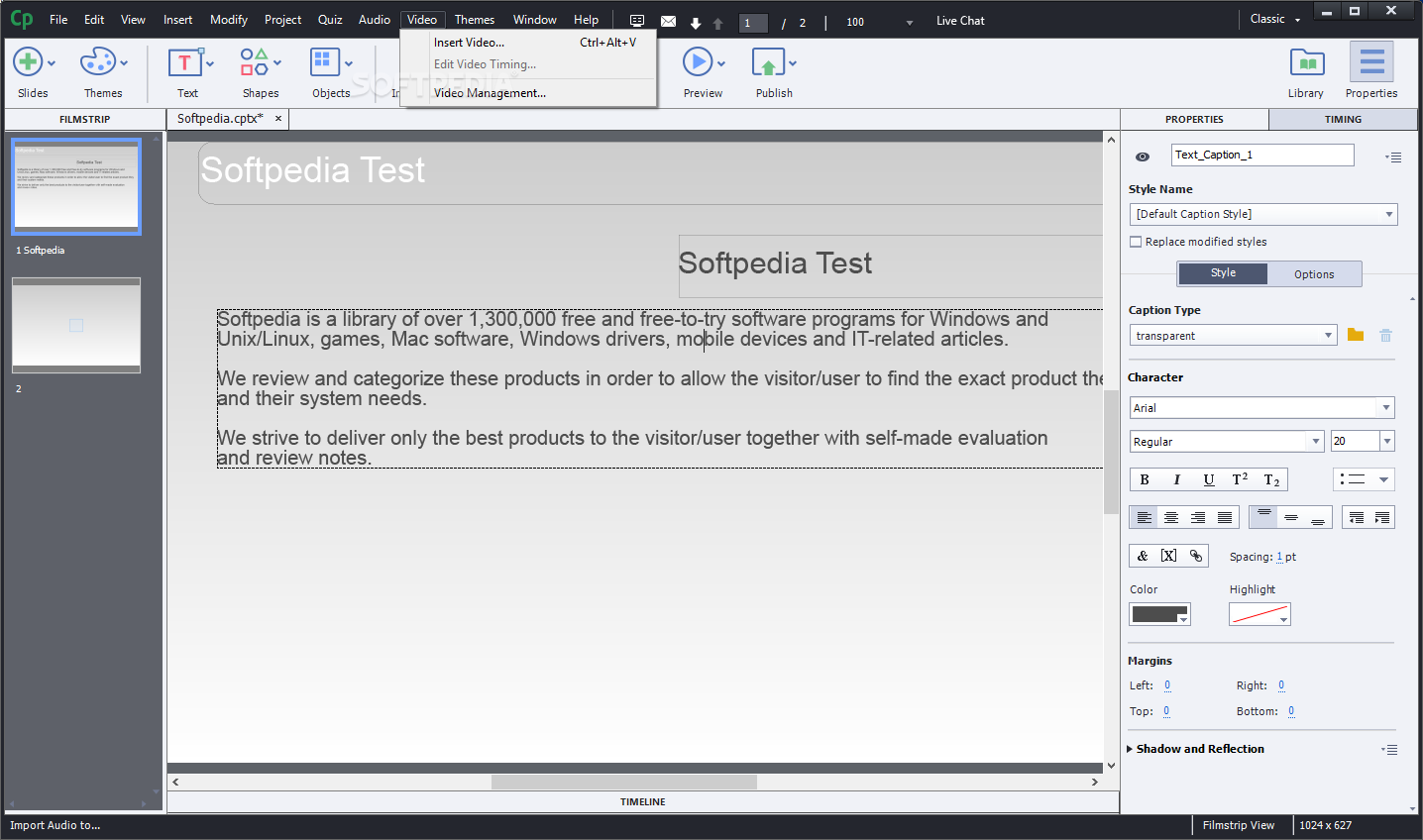
Task: Open the Regular font style dropdown
Action: pos(1227,442)
